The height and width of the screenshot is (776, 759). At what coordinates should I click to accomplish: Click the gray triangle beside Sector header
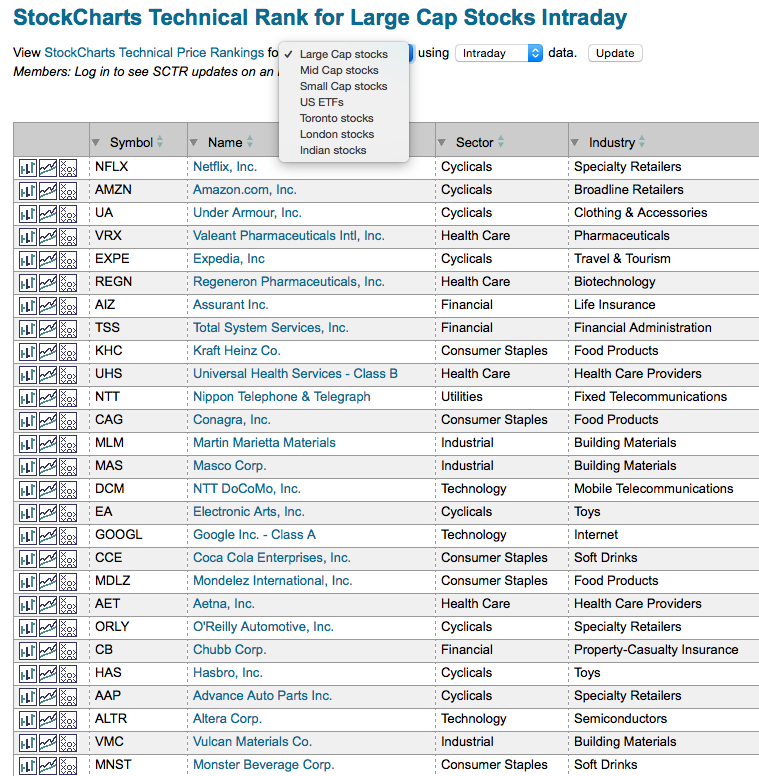coord(442,143)
